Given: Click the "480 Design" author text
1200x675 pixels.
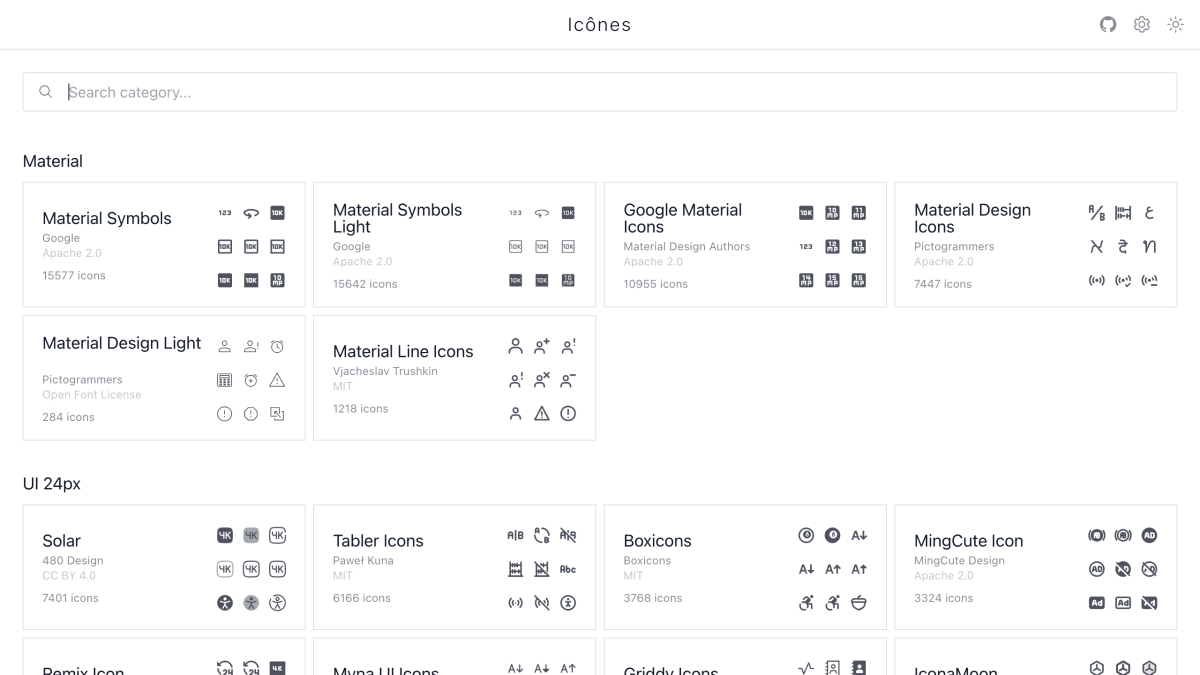Looking at the screenshot, I should click(73, 560).
